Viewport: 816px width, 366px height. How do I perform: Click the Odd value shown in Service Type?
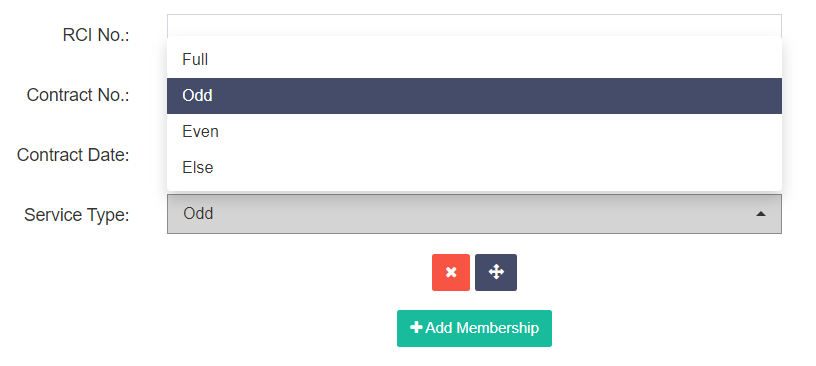coord(198,214)
